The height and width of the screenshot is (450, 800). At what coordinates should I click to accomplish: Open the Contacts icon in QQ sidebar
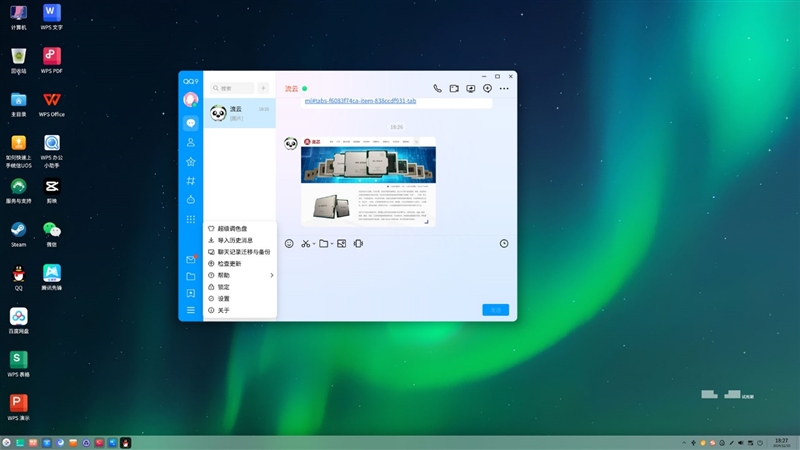pyautogui.click(x=190, y=142)
